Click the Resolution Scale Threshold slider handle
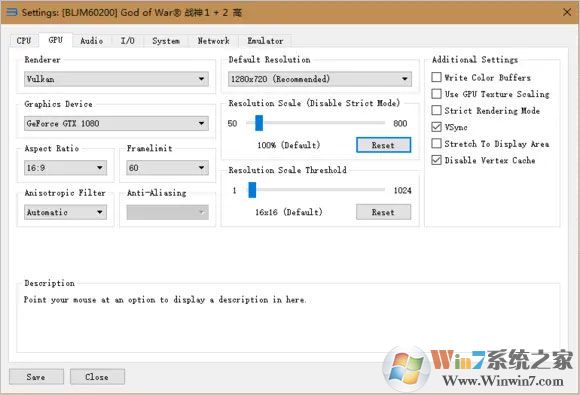The width and height of the screenshot is (580, 395). coord(252,190)
